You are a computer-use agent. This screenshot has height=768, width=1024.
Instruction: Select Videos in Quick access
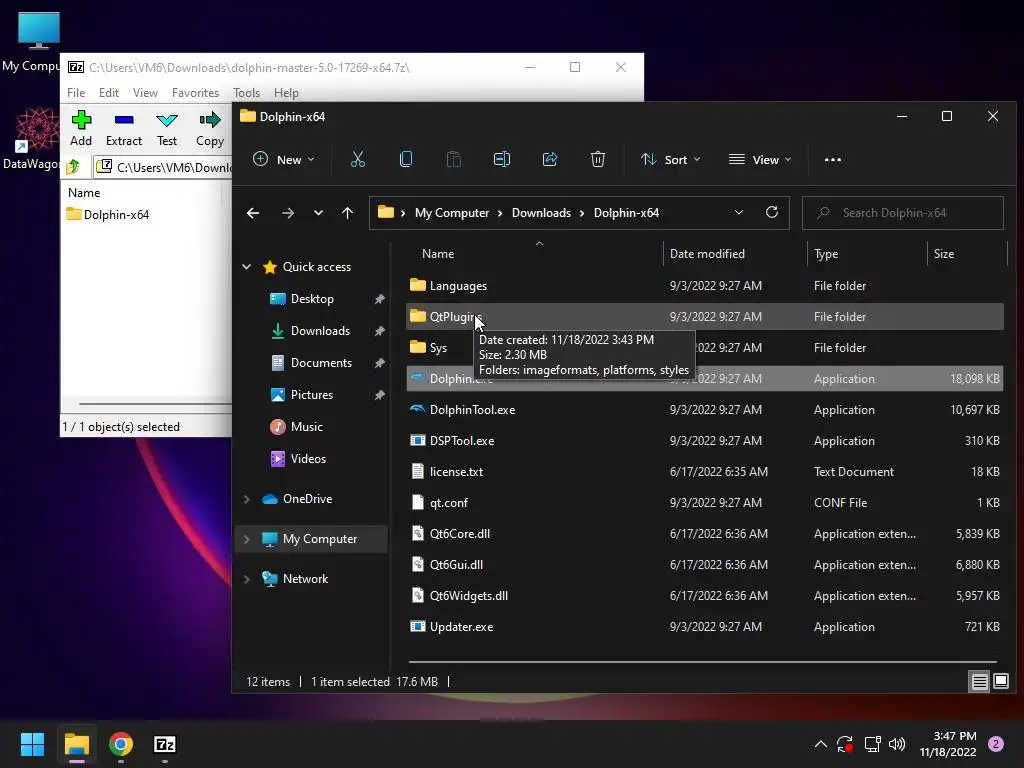tap(308, 458)
